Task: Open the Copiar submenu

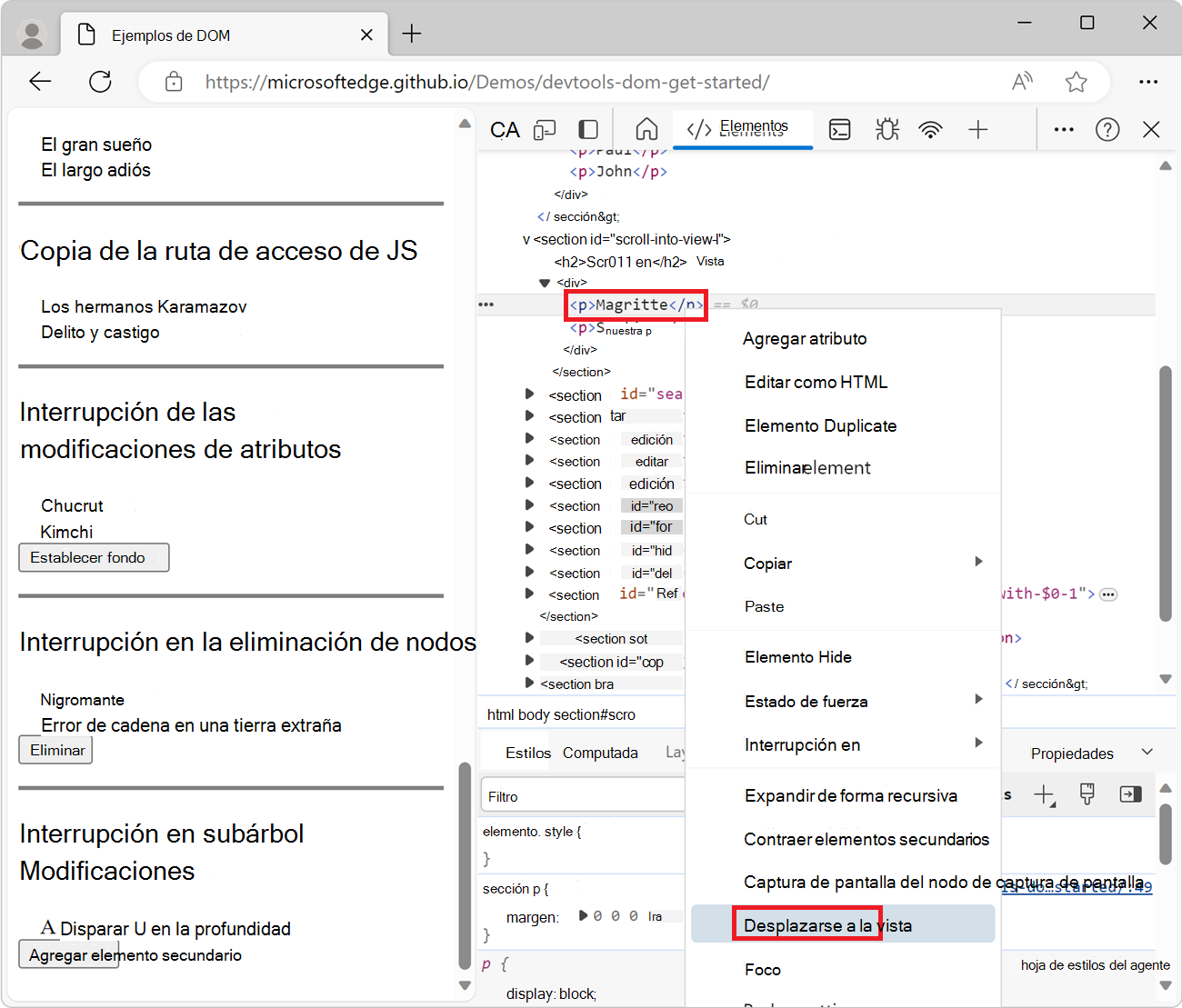Action: click(x=843, y=564)
